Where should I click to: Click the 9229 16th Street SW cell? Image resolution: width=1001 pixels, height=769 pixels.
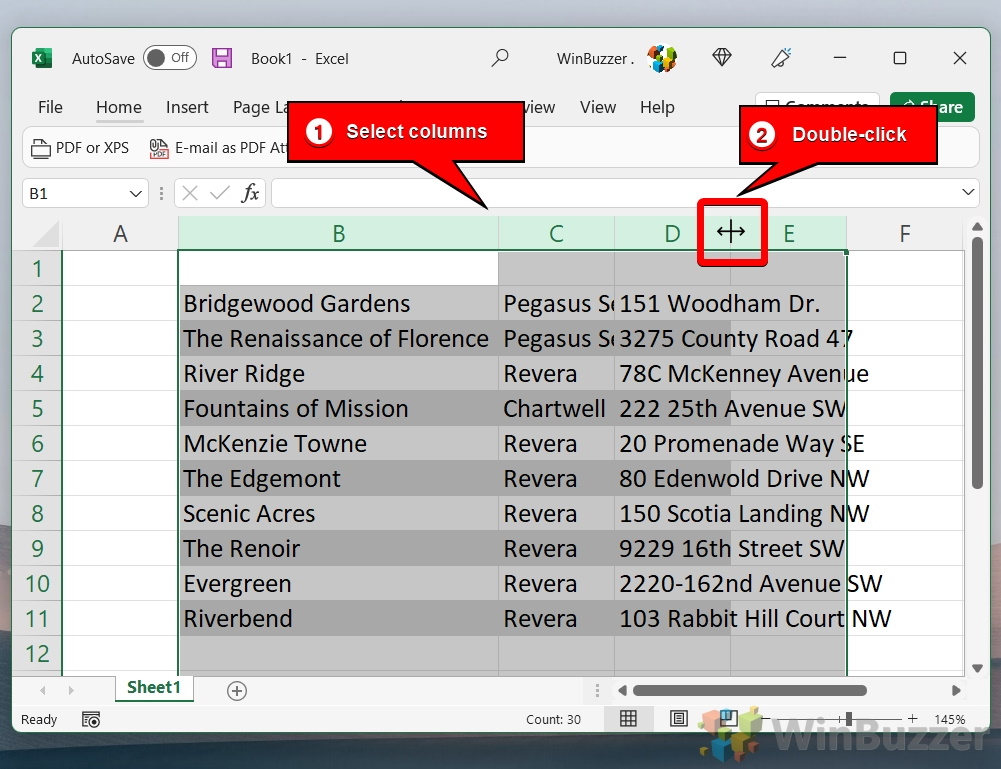coord(672,549)
